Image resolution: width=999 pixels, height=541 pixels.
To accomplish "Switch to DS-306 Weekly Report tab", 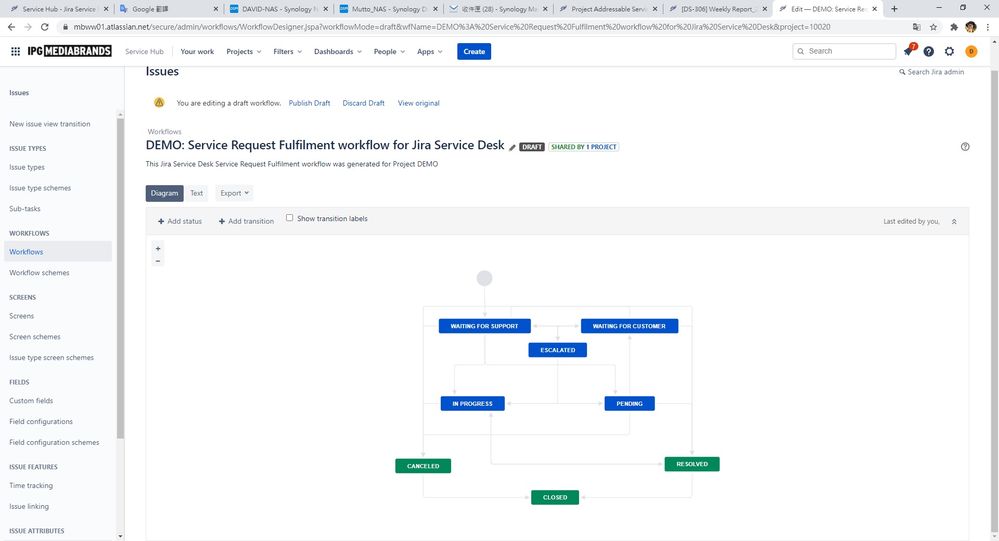I will [717, 9].
